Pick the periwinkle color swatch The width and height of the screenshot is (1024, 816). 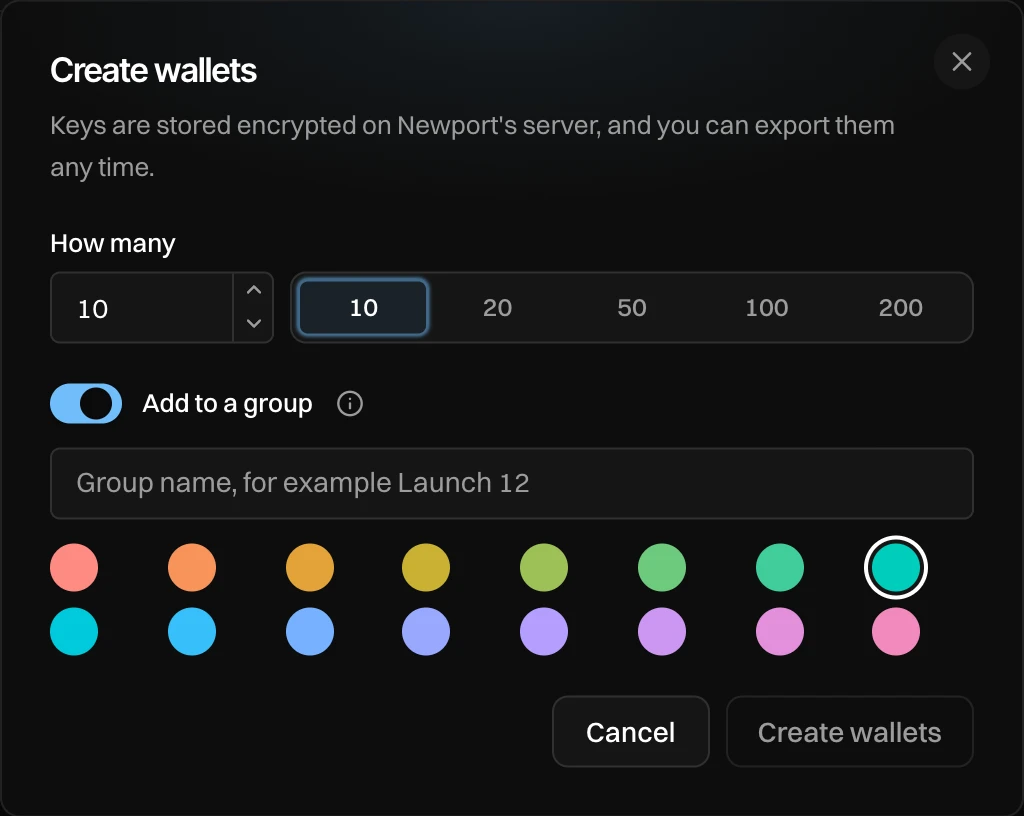tap(426, 631)
